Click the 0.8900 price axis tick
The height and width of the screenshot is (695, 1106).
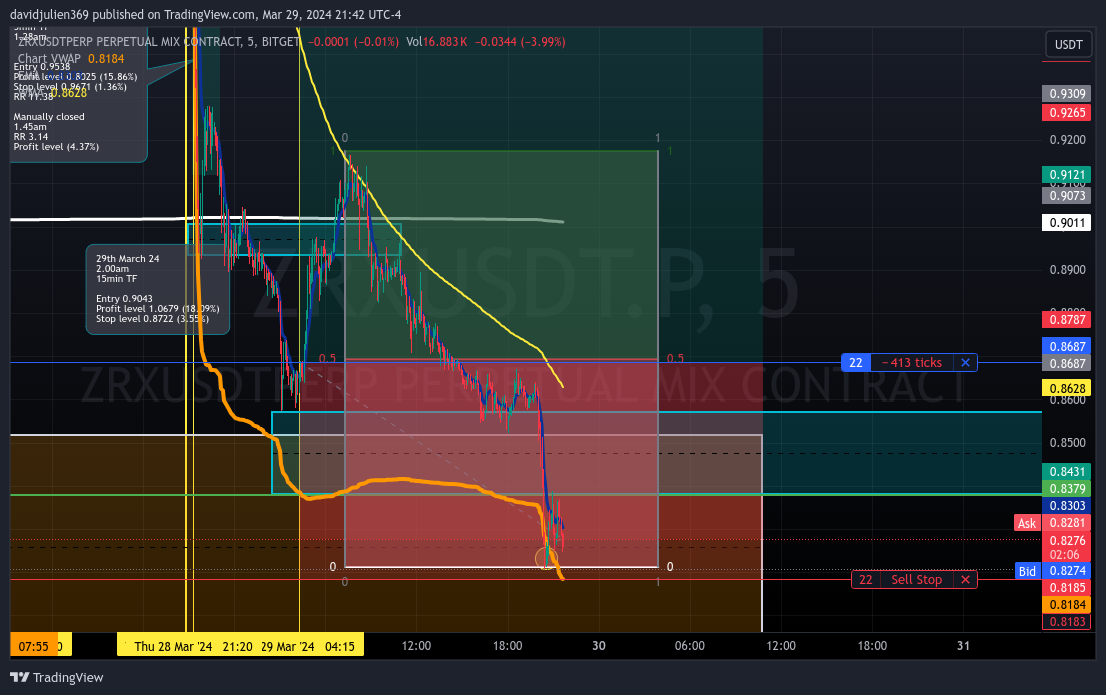tap(1067, 270)
